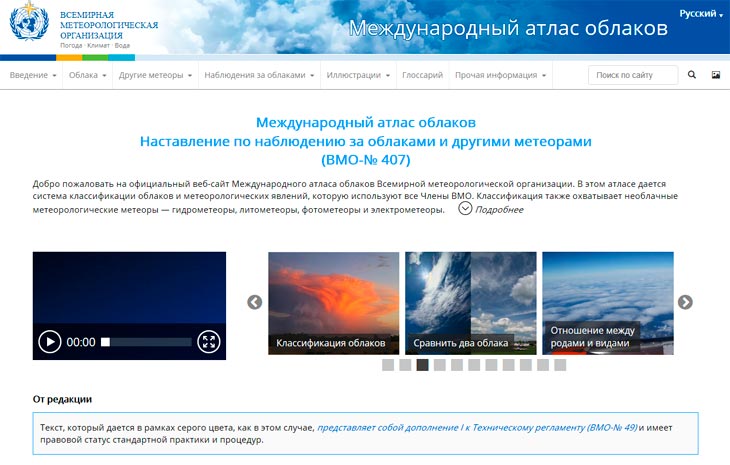Screen dimensions: 730x465
Task: Click the WMO emblem logo
Action: [29, 21]
